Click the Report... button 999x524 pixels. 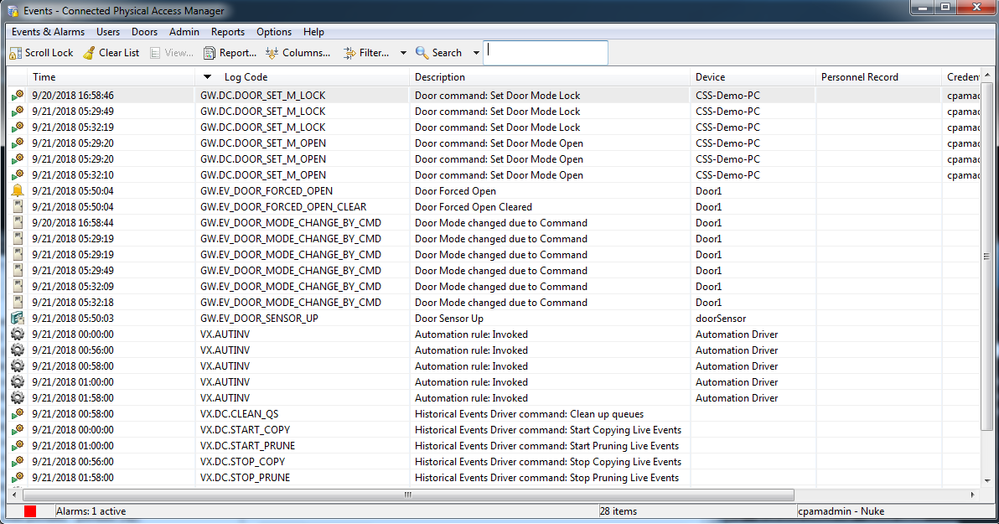[230, 53]
